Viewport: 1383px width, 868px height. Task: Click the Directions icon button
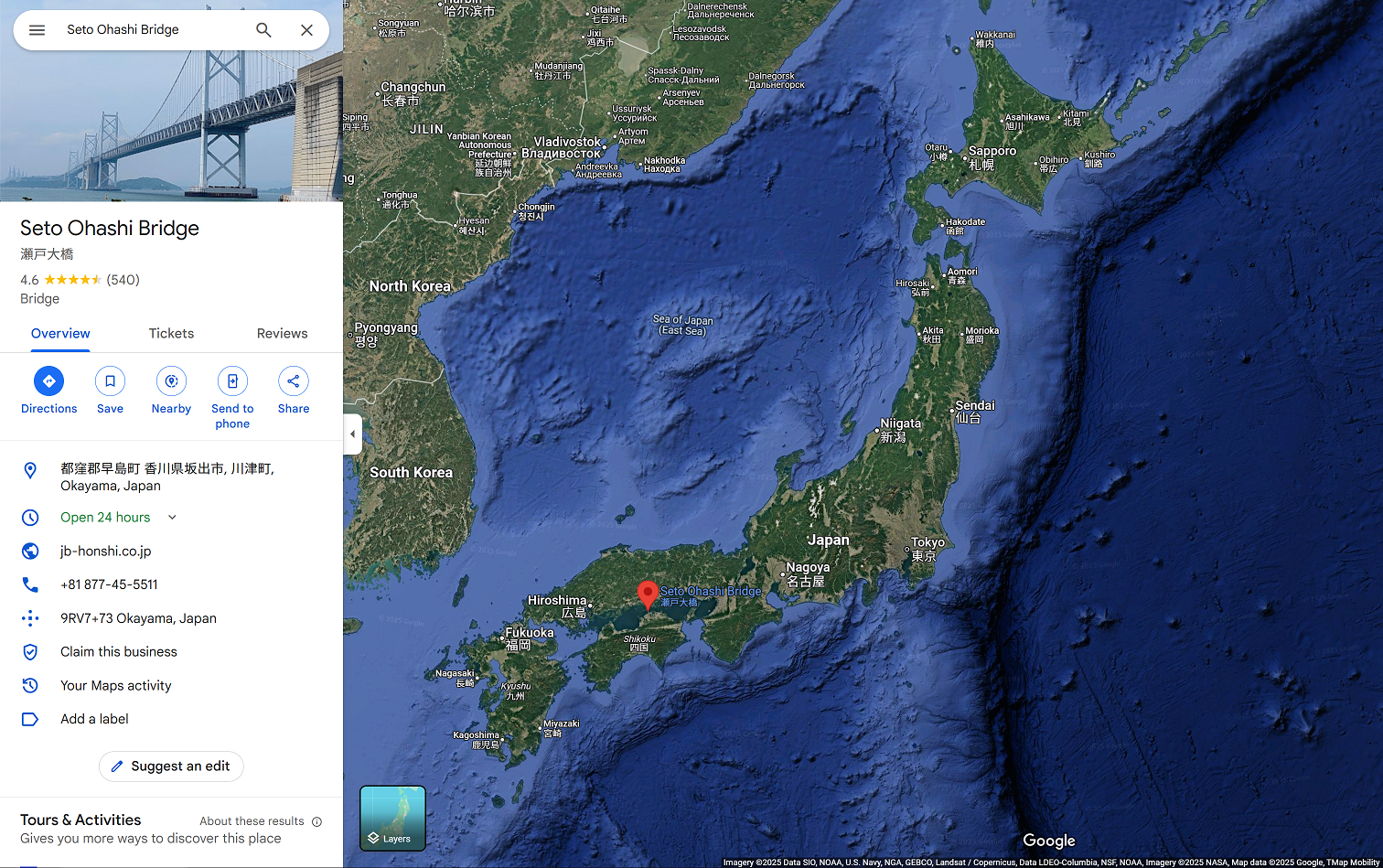49,381
